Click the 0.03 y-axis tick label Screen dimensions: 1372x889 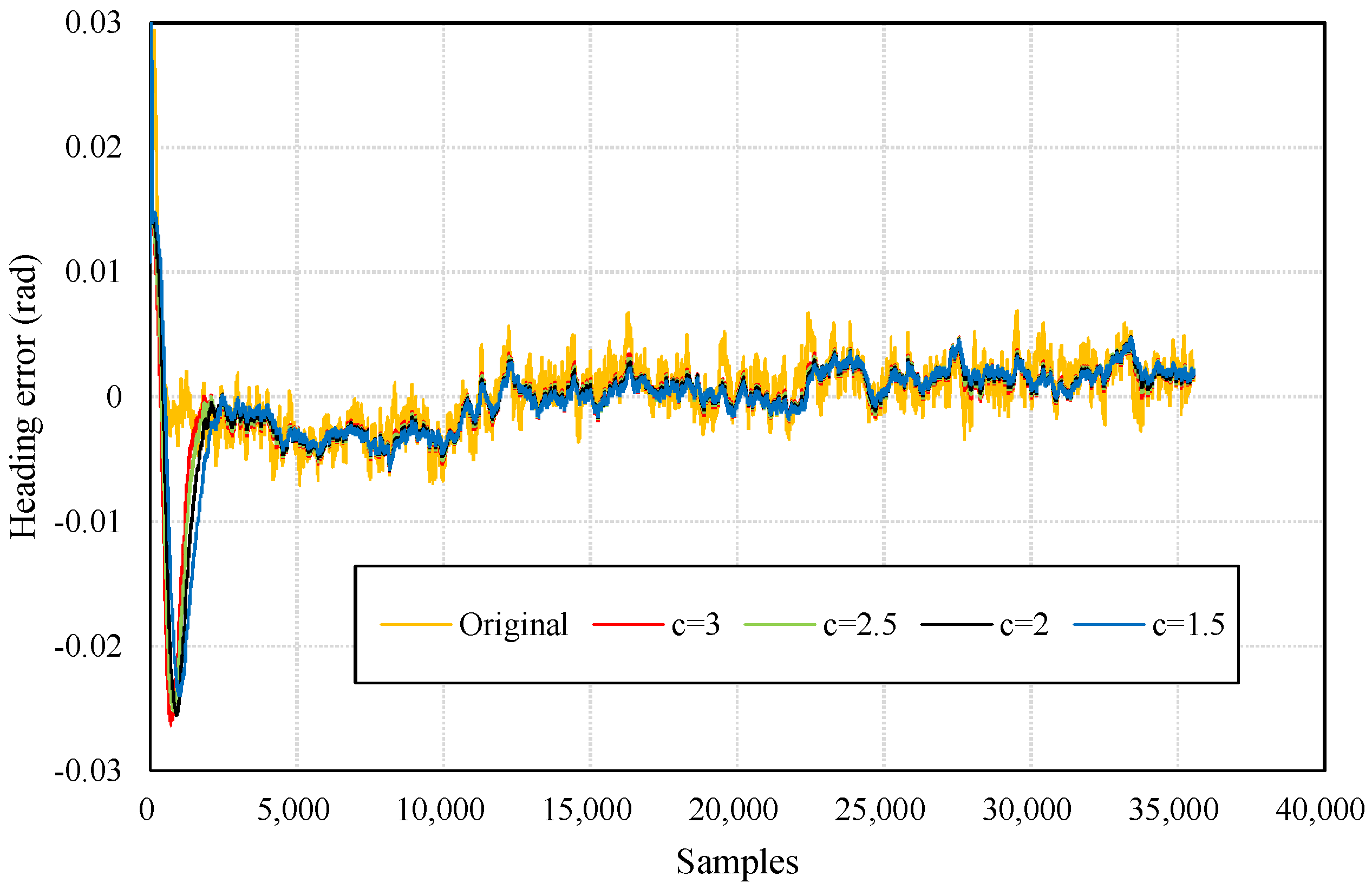click(93, 23)
